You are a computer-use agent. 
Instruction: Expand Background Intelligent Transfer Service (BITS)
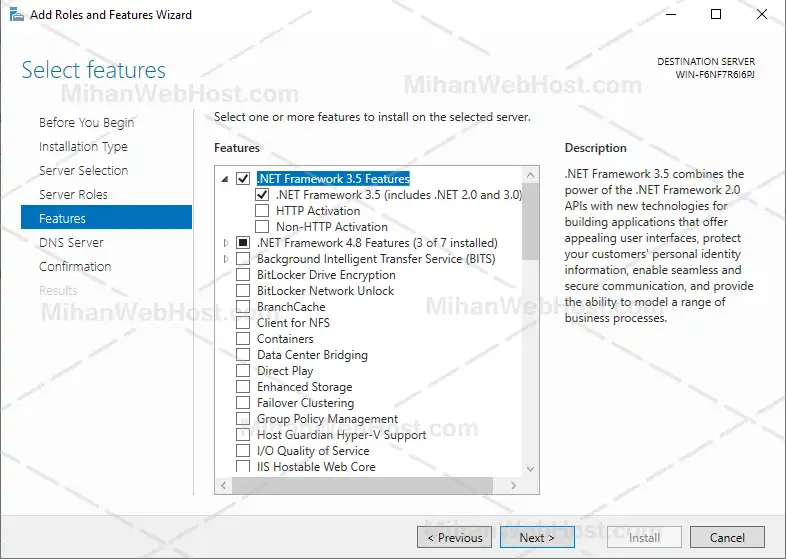point(225,259)
